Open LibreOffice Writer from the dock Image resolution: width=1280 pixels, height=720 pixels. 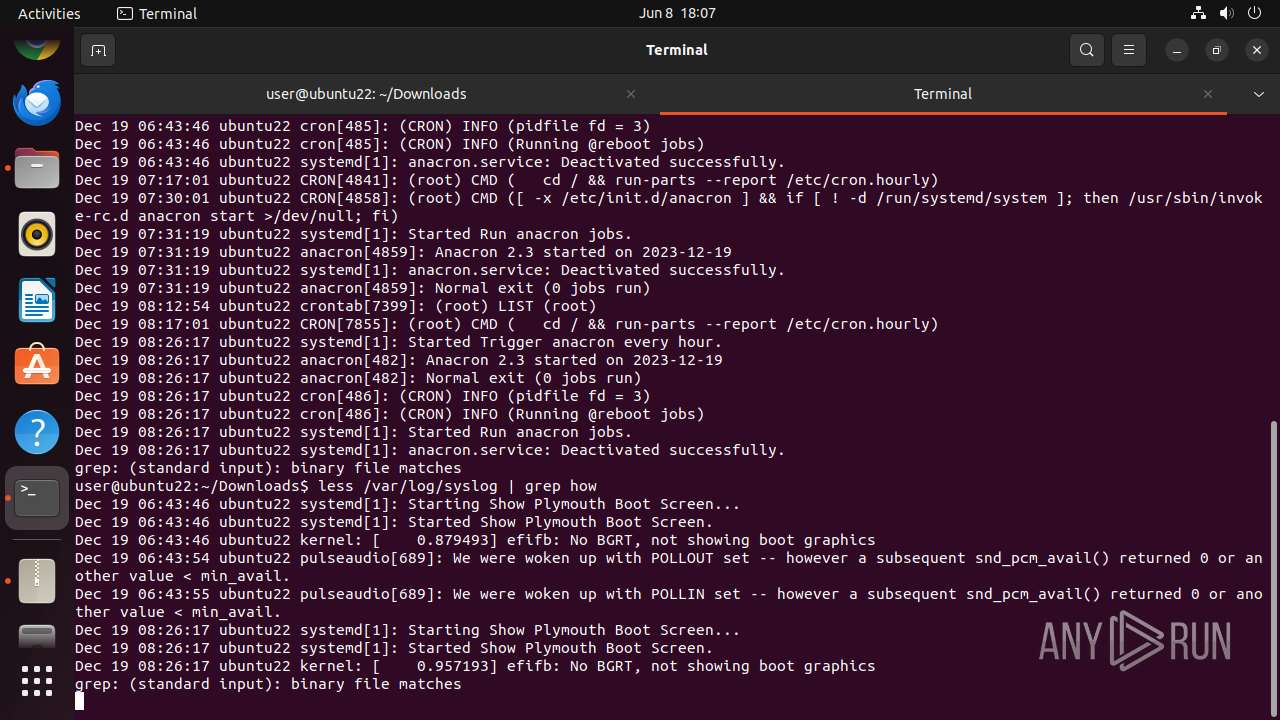pos(37,300)
